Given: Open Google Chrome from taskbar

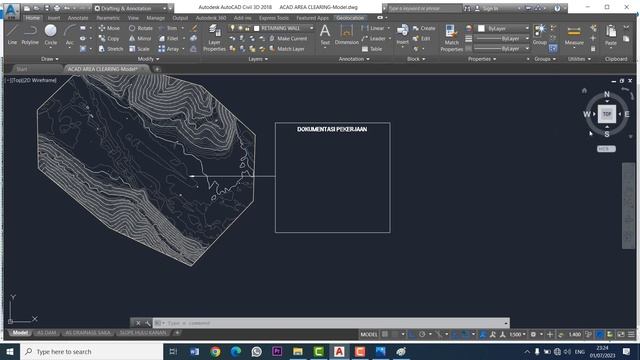Looking at the screenshot, I should [215, 351].
